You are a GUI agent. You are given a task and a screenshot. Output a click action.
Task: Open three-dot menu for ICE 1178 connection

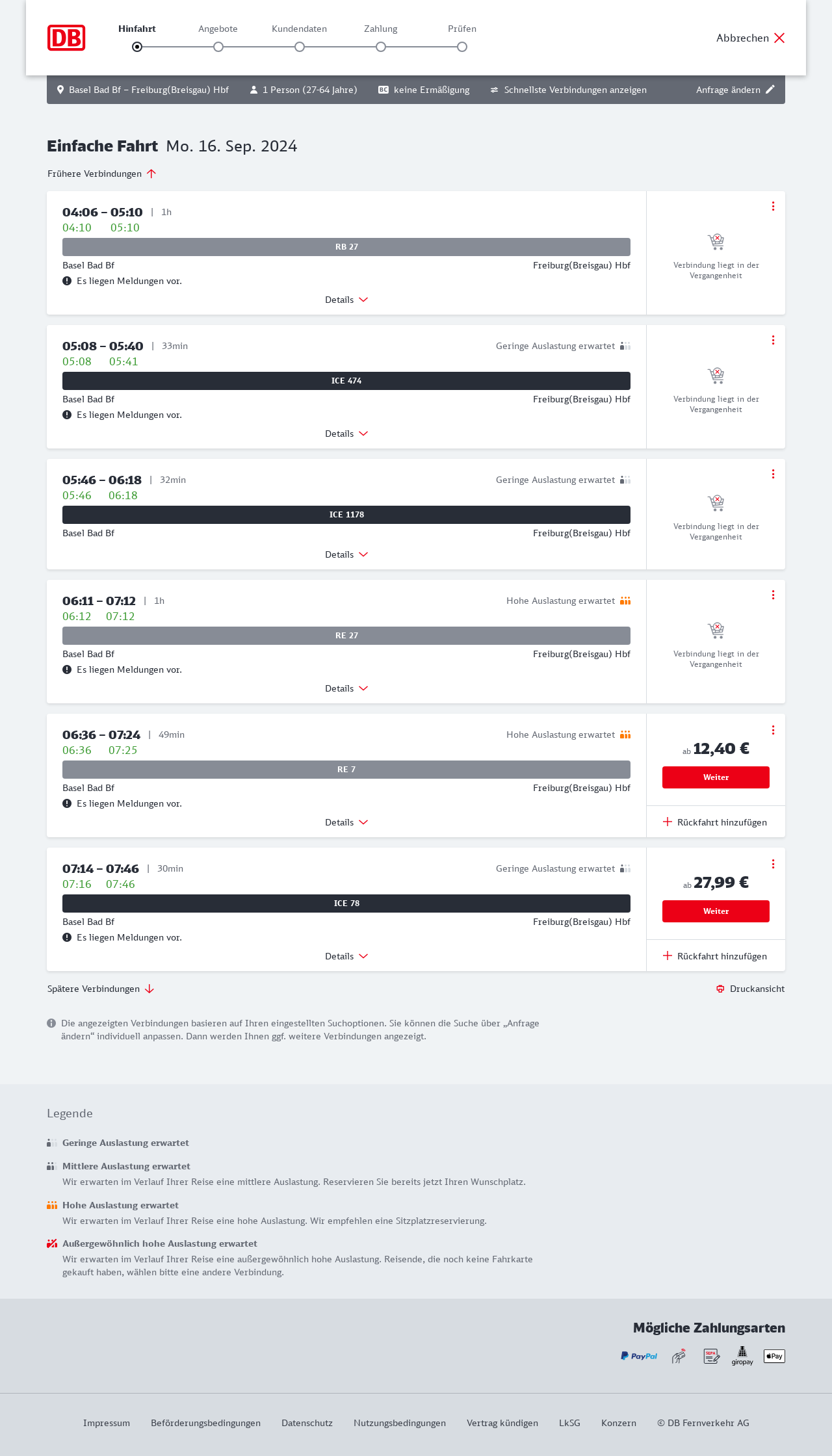coord(773,474)
